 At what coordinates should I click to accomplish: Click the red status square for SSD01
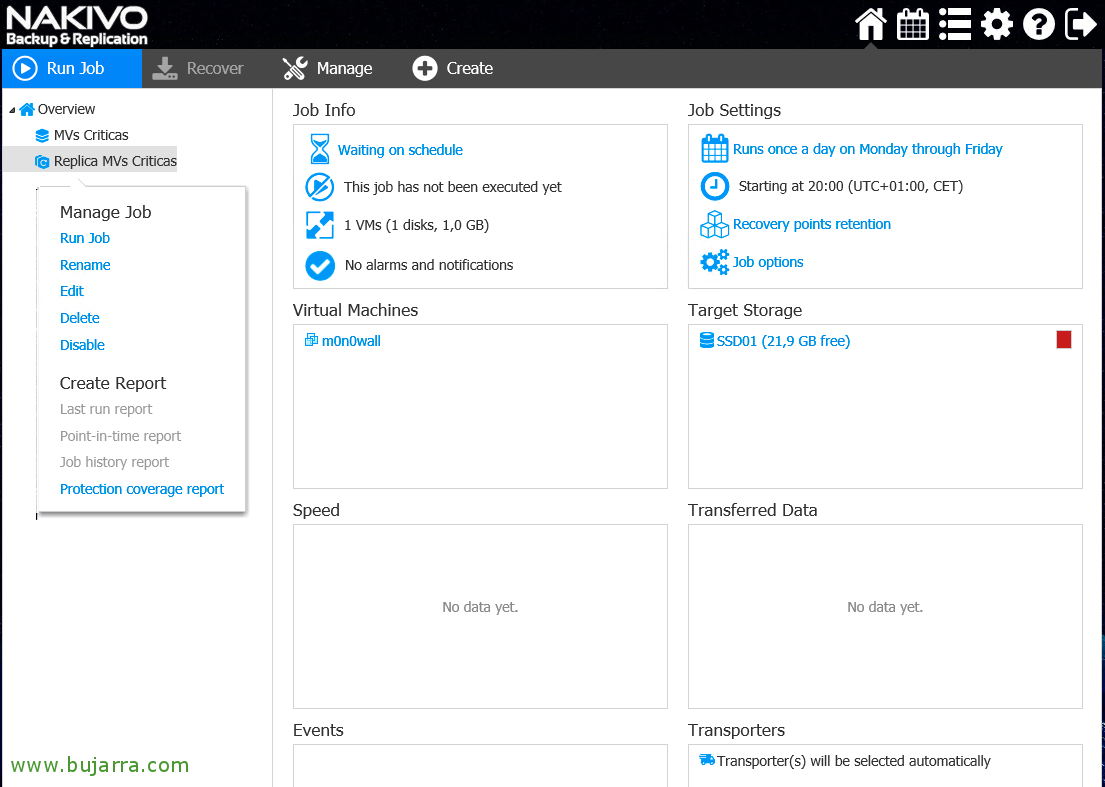[1064, 340]
